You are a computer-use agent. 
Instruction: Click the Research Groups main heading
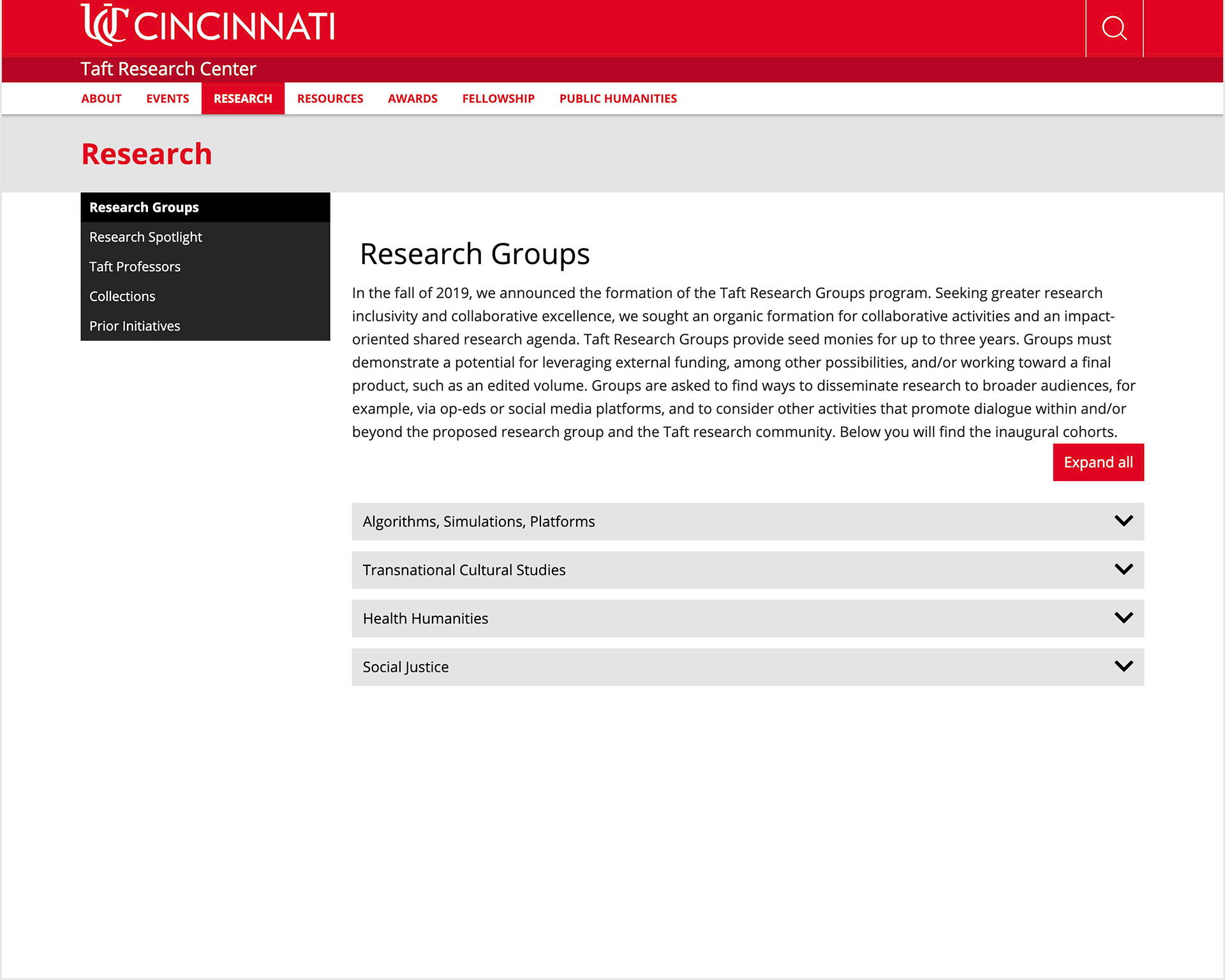click(x=475, y=255)
